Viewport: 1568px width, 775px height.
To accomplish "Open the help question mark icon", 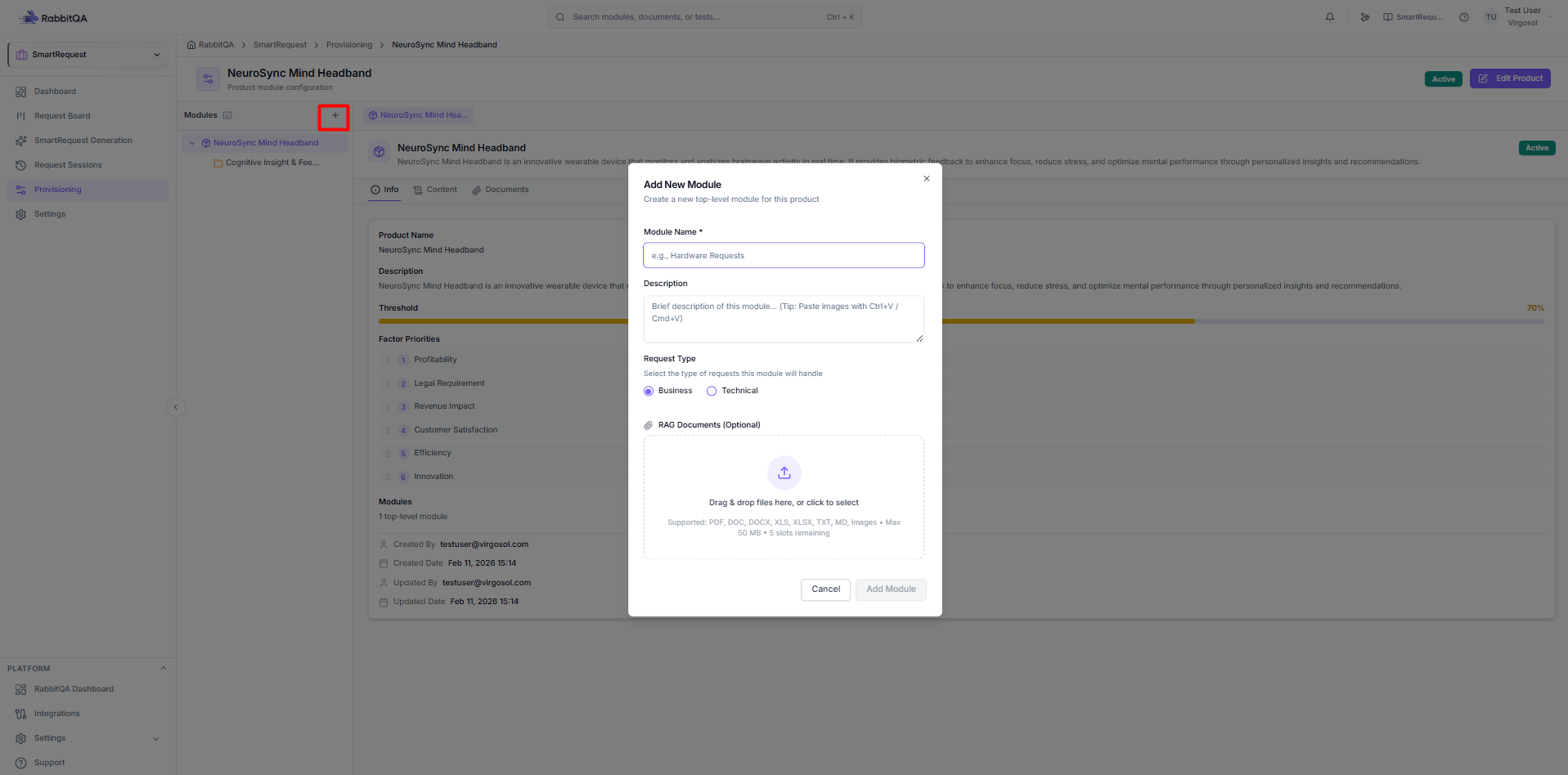I will coord(1464,17).
